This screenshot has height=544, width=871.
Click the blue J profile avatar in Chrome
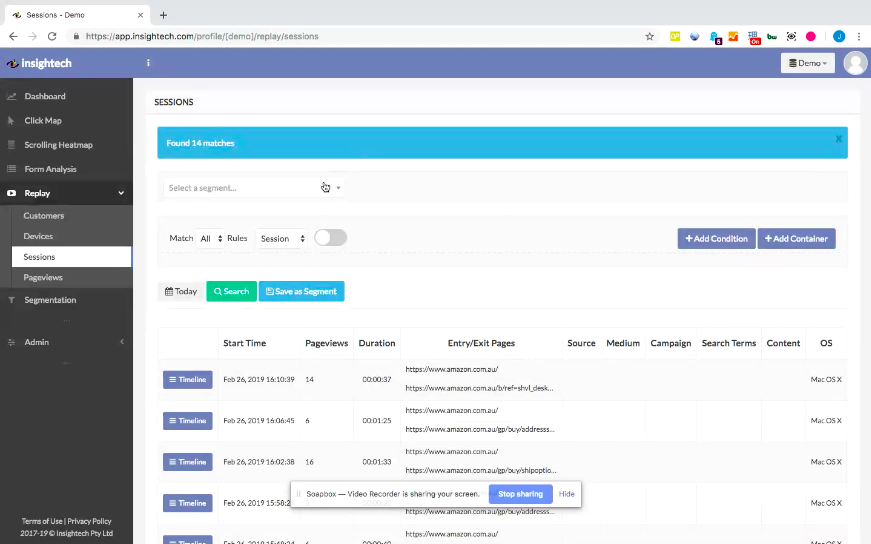coord(839,36)
